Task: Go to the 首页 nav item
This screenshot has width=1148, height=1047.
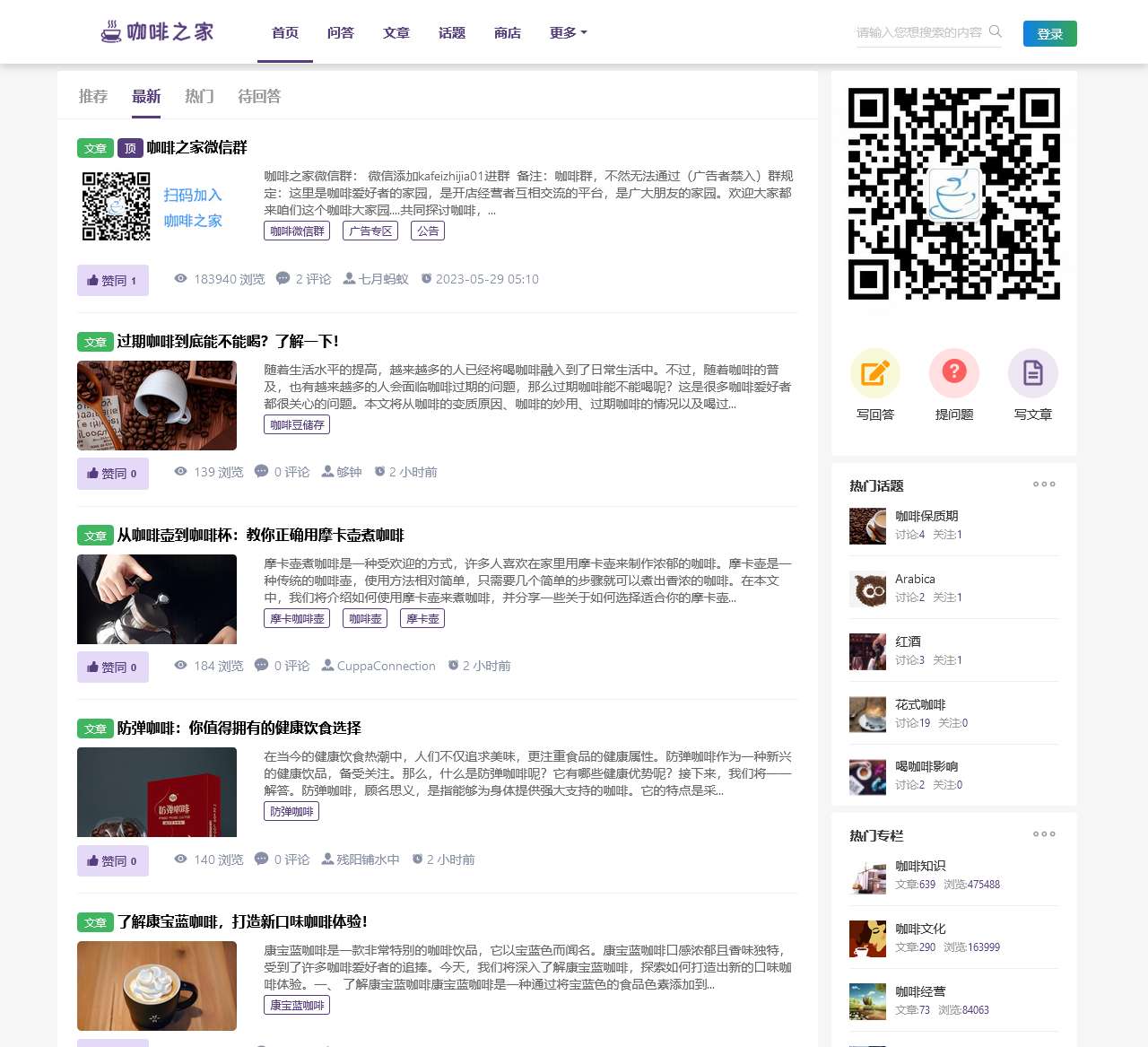Action: [285, 32]
